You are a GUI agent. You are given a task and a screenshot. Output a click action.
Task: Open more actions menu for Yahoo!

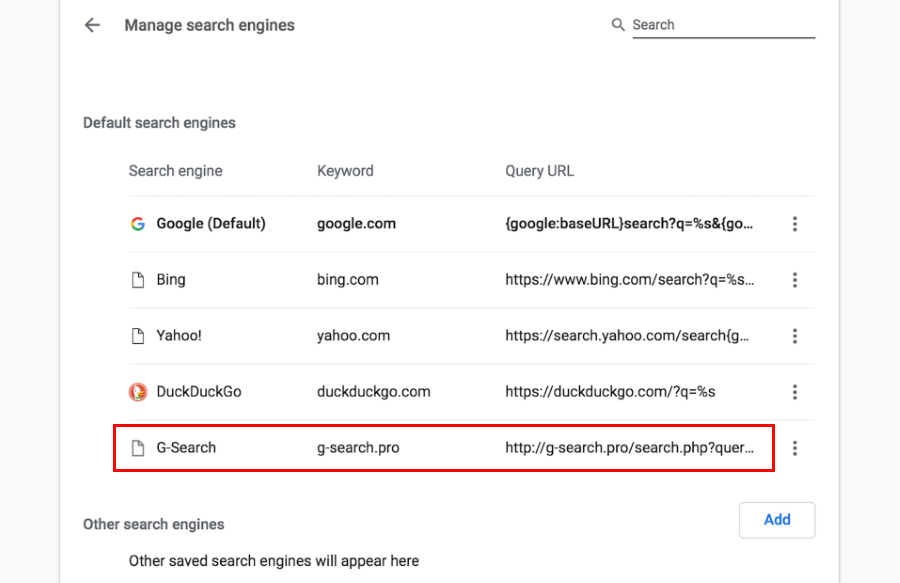pyautogui.click(x=795, y=336)
